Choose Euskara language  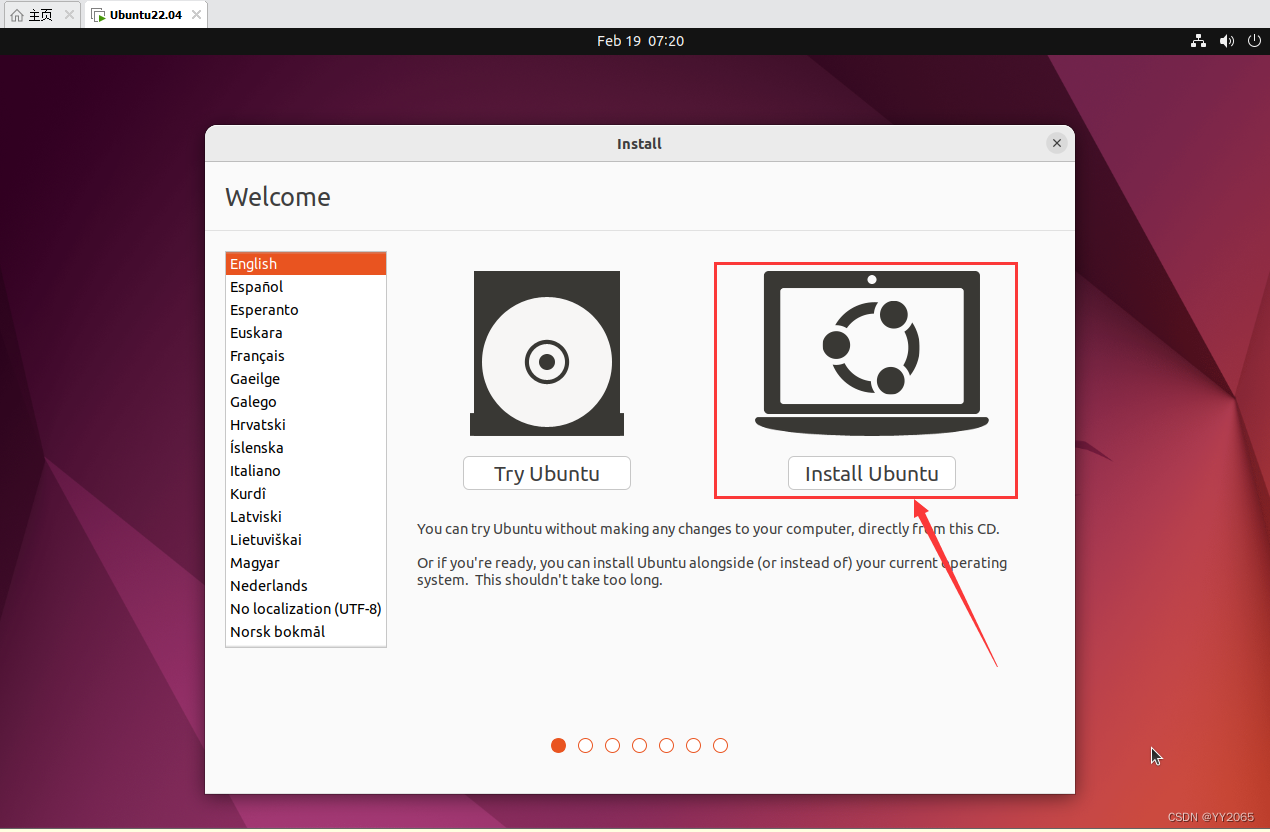tap(306, 333)
